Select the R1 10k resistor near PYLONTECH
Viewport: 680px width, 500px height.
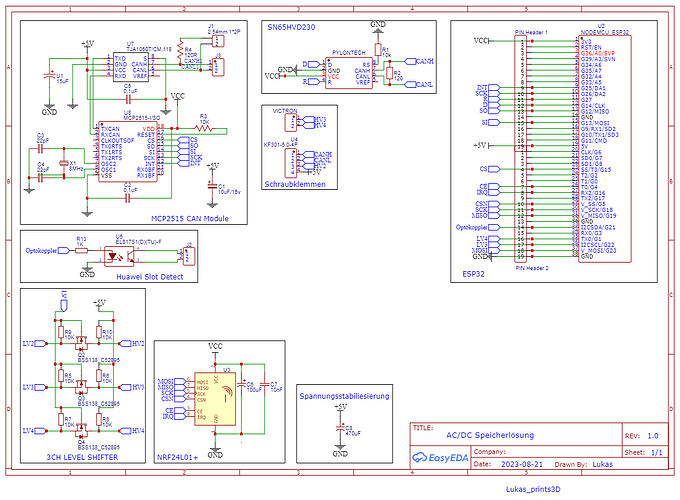(x=378, y=50)
